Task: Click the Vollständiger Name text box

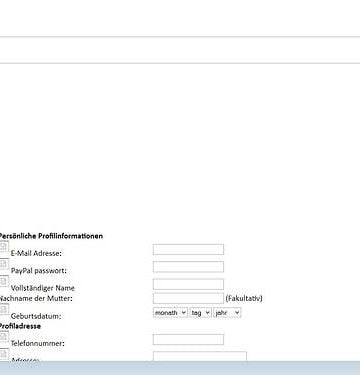Action: [x=188, y=284]
